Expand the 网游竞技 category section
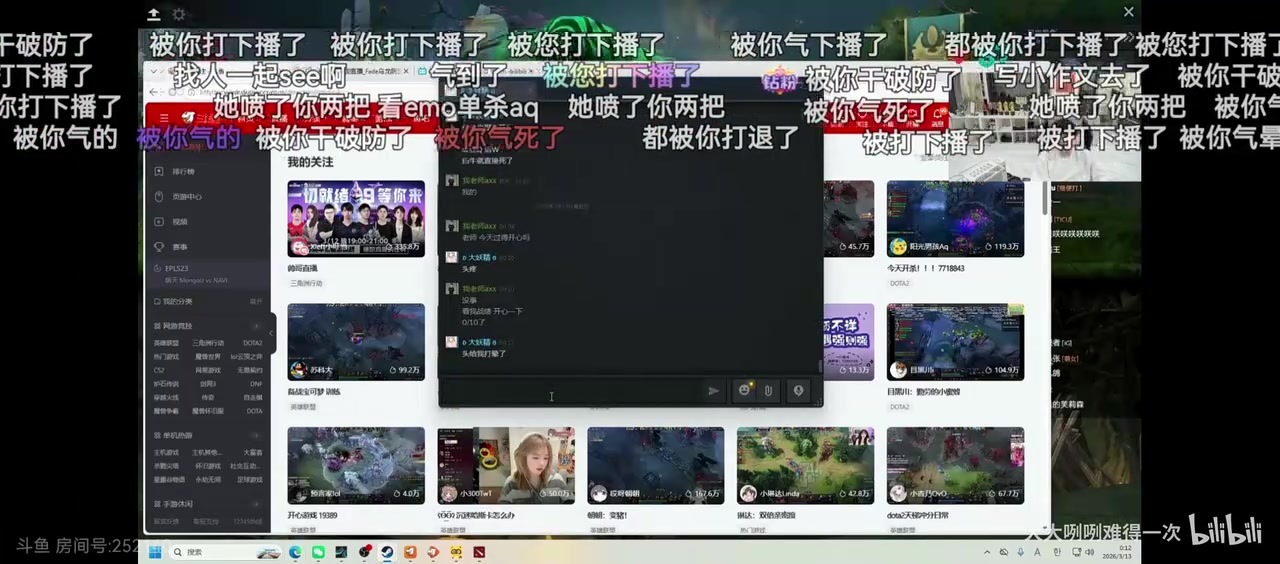Screen dimensions: 1280x564 click(x=256, y=326)
